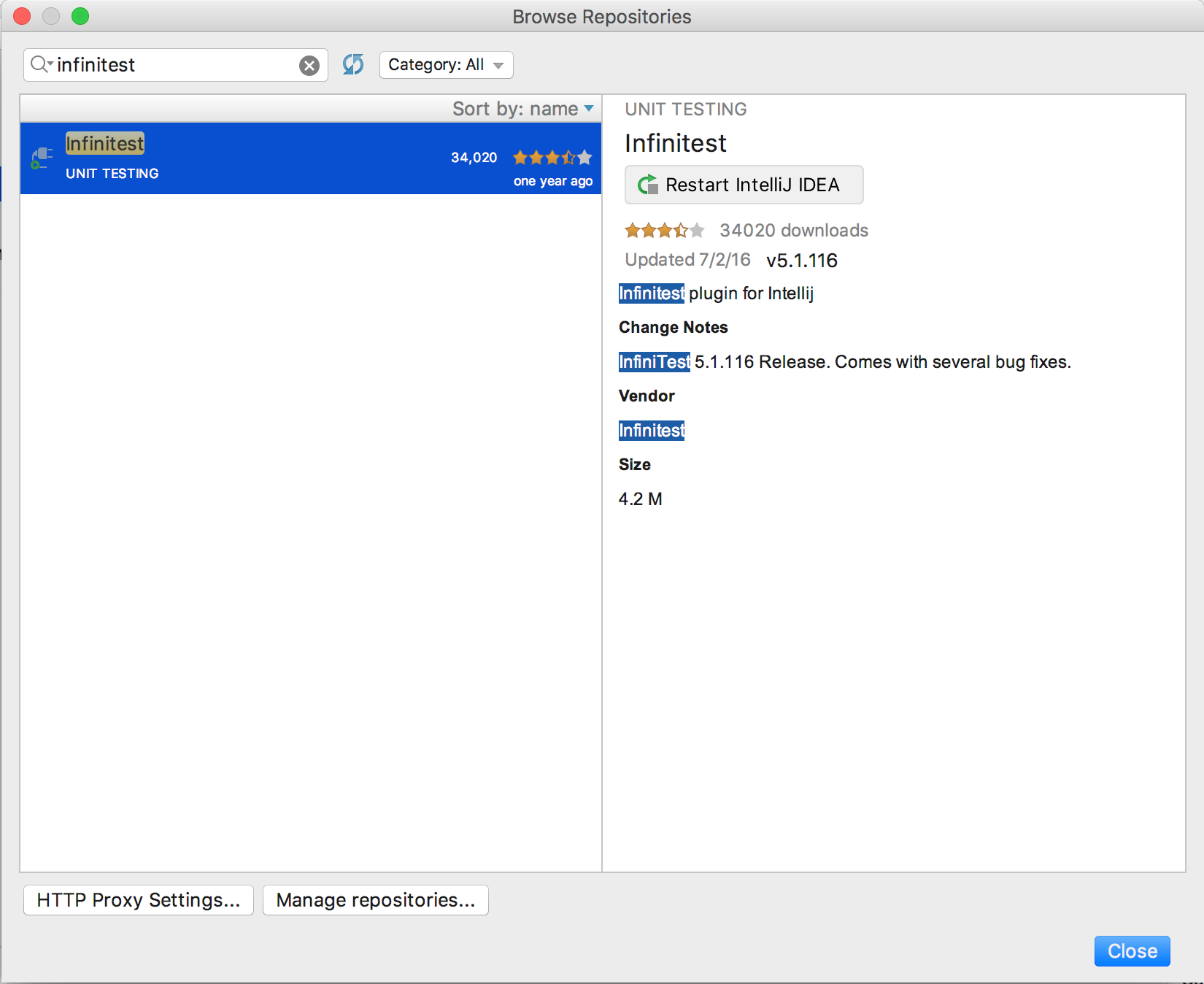The width and height of the screenshot is (1204, 984).
Task: Open HTTP Proxy Settings dialog
Action: click(x=139, y=900)
